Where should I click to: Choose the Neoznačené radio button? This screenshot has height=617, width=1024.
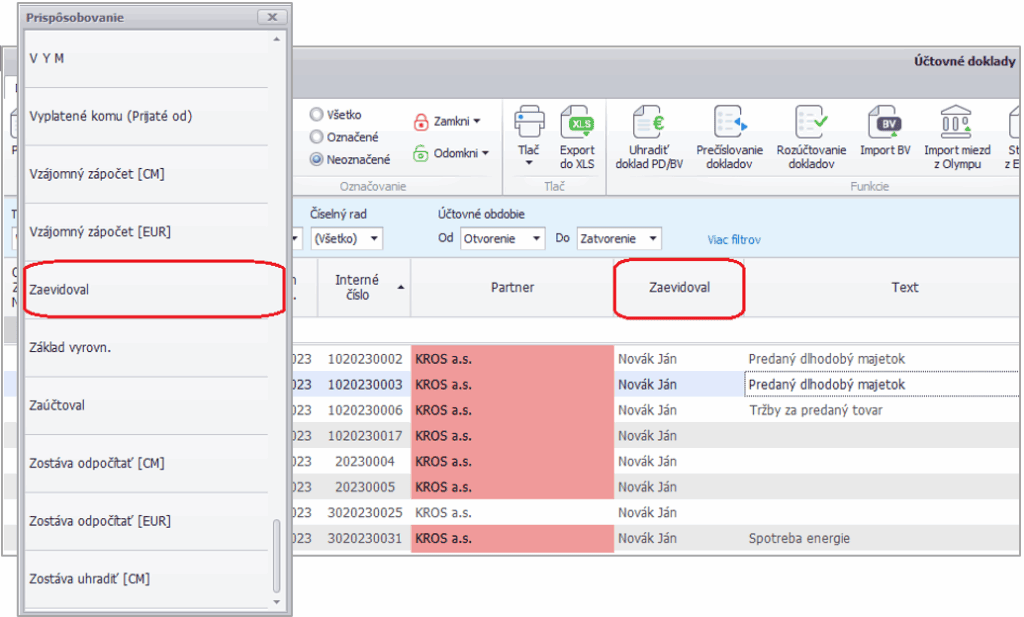coord(317,158)
